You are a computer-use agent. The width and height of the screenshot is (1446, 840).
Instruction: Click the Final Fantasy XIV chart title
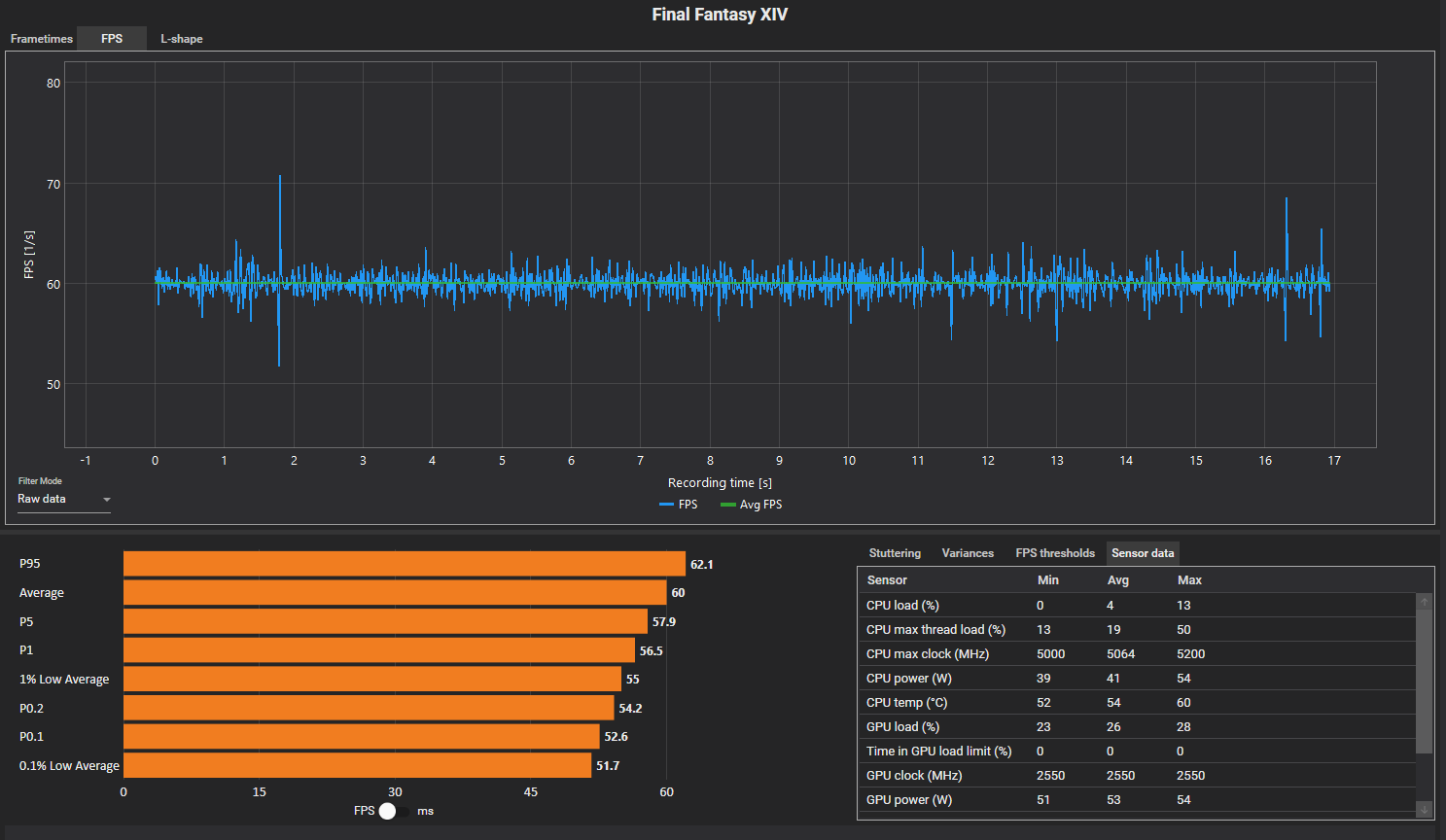click(x=720, y=15)
